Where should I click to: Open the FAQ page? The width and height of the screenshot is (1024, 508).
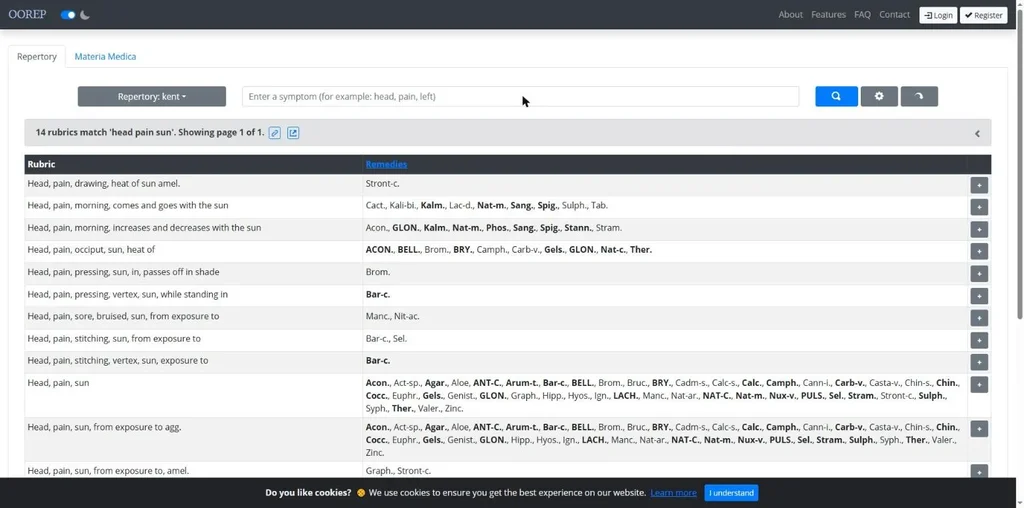(862, 14)
